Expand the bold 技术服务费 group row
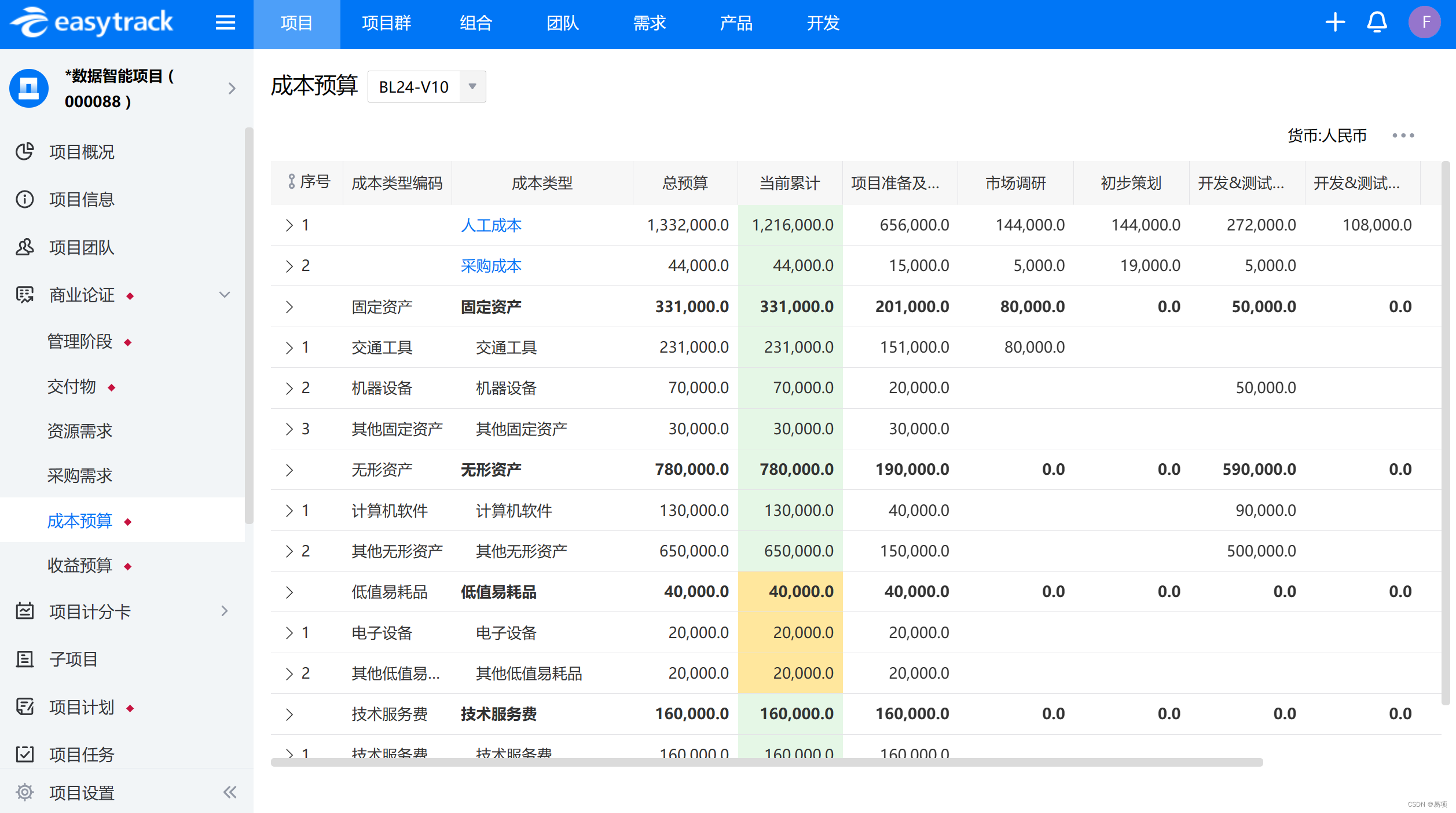Viewport: 1456px width, 813px height. tap(289, 714)
